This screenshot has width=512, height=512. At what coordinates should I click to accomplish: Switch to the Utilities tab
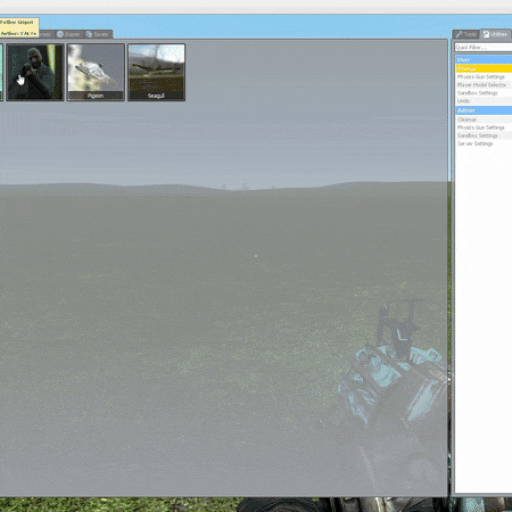pos(496,34)
